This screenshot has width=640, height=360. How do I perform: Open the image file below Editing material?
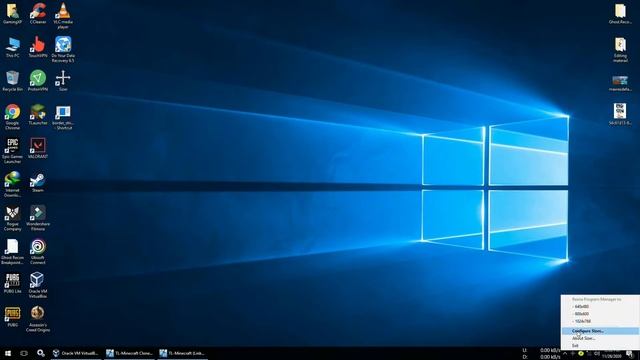(x=620, y=83)
